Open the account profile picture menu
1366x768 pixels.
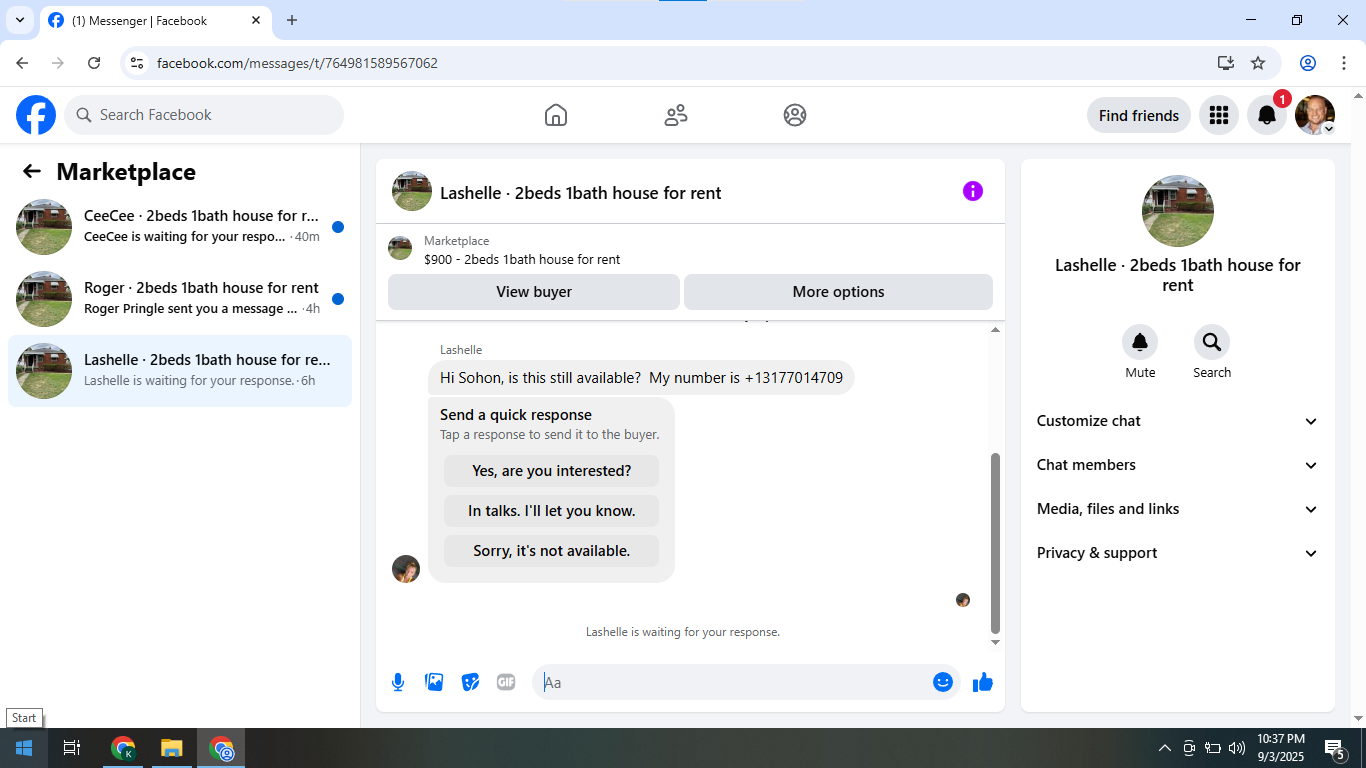point(1314,115)
